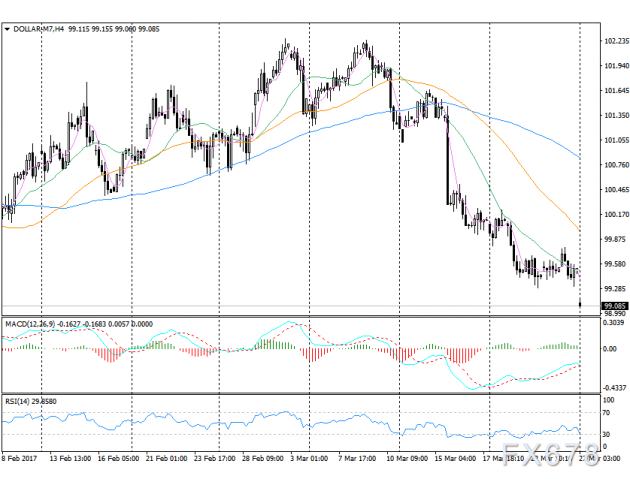This screenshot has height=490, width=630.
Task: Click the 16 Feb 05:00 time label
Action: tap(119, 458)
